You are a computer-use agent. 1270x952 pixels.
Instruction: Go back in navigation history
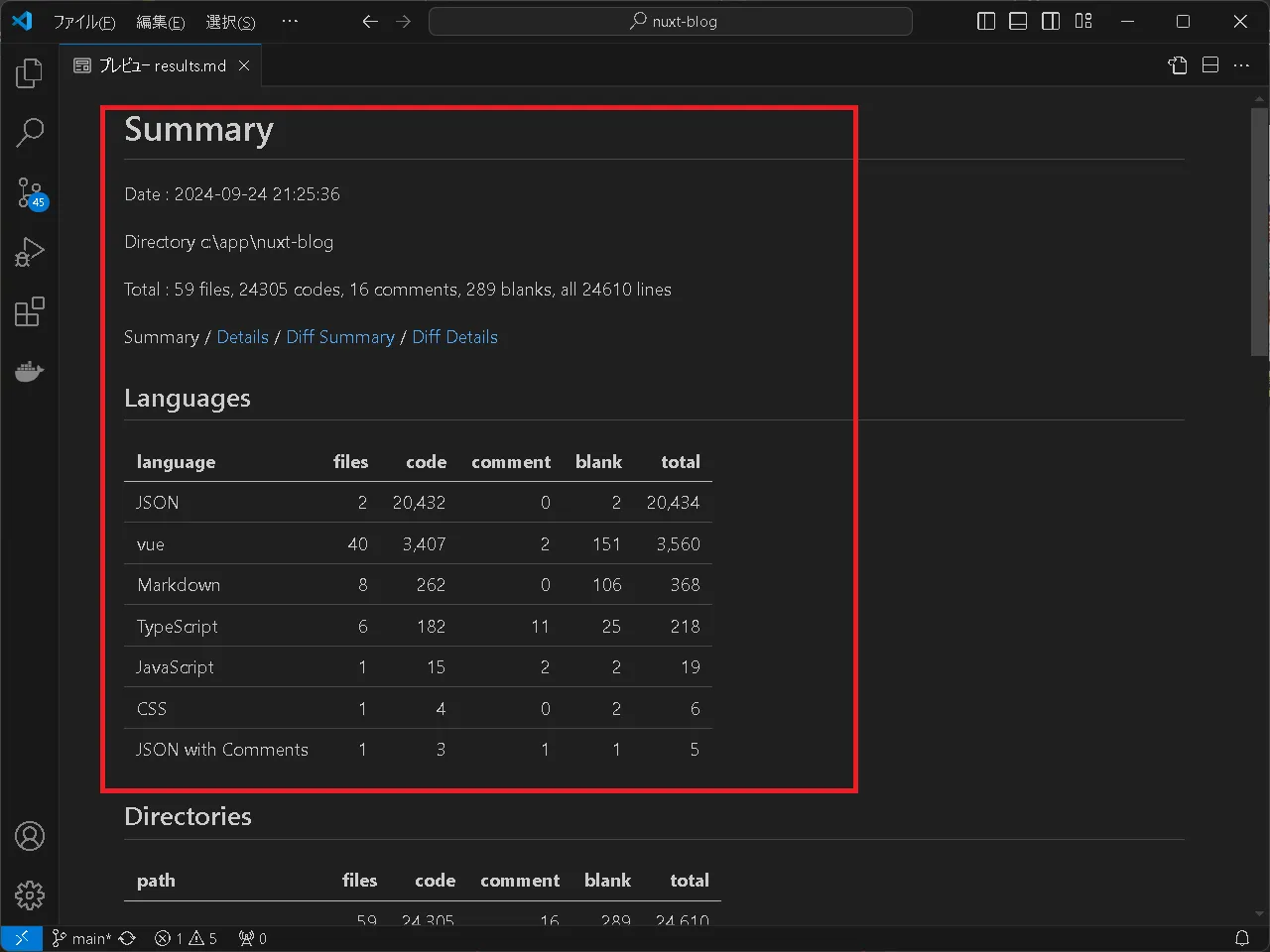point(370,21)
